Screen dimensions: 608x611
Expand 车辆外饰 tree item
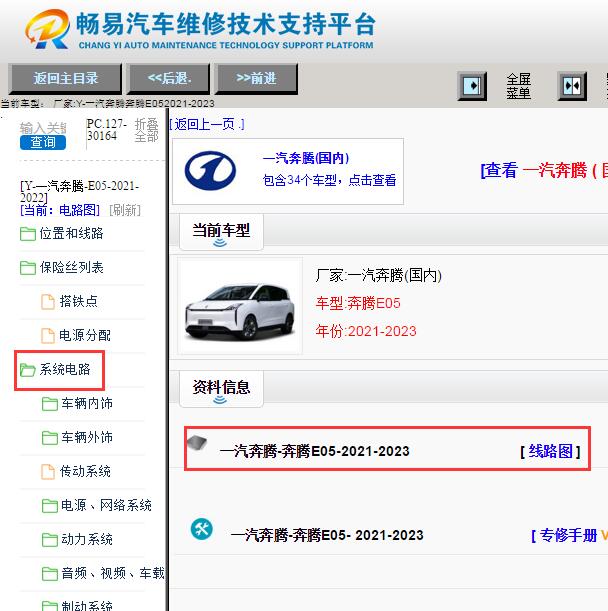(87, 438)
